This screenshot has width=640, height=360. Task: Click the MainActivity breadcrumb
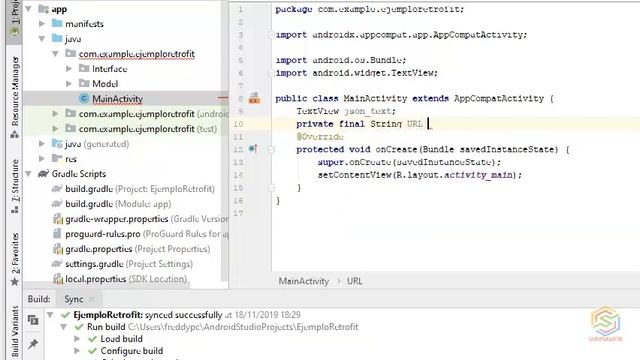(x=304, y=281)
